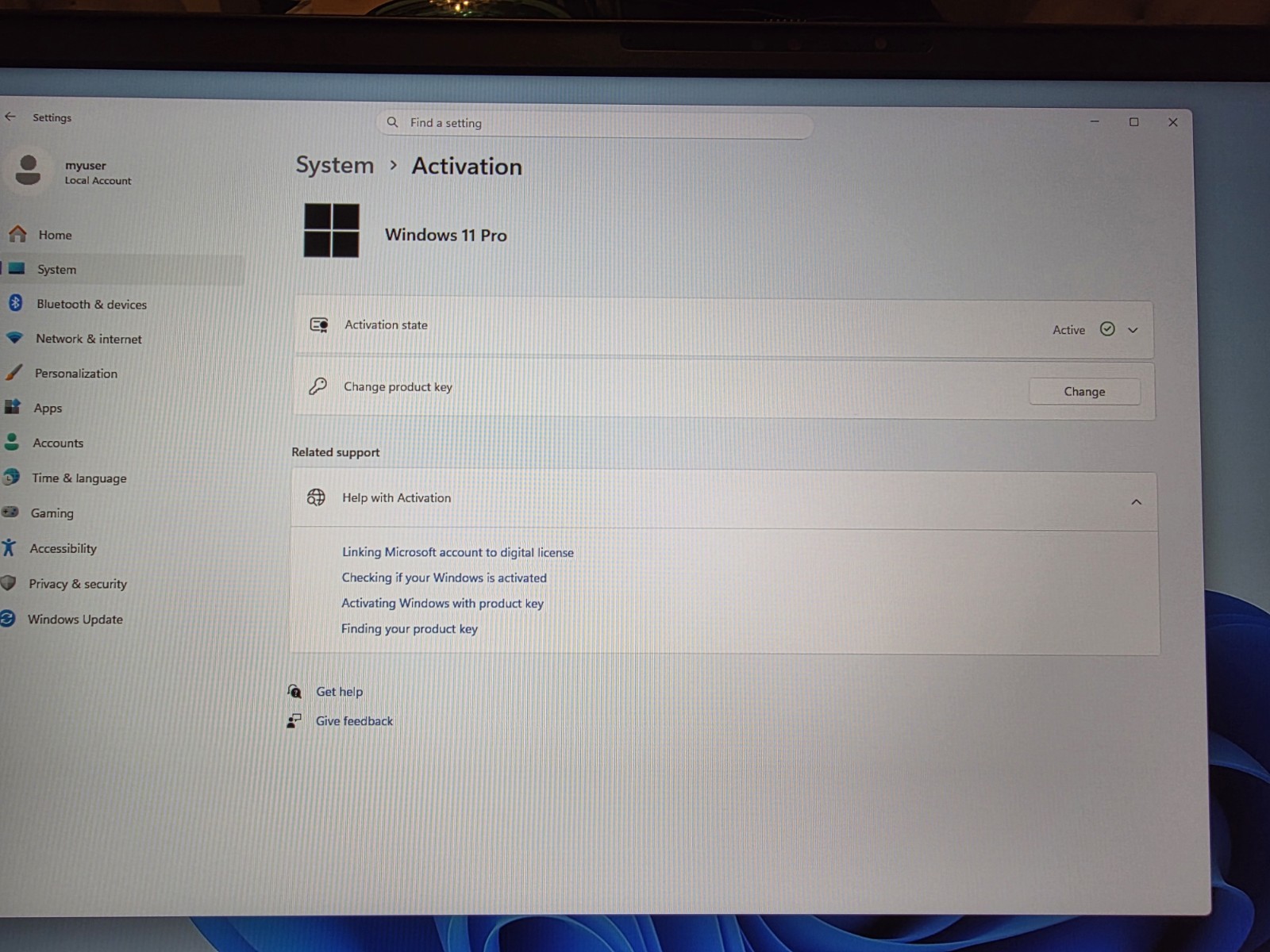The image size is (1270, 952).
Task: Click the back arrow in Settings
Action: [10, 117]
